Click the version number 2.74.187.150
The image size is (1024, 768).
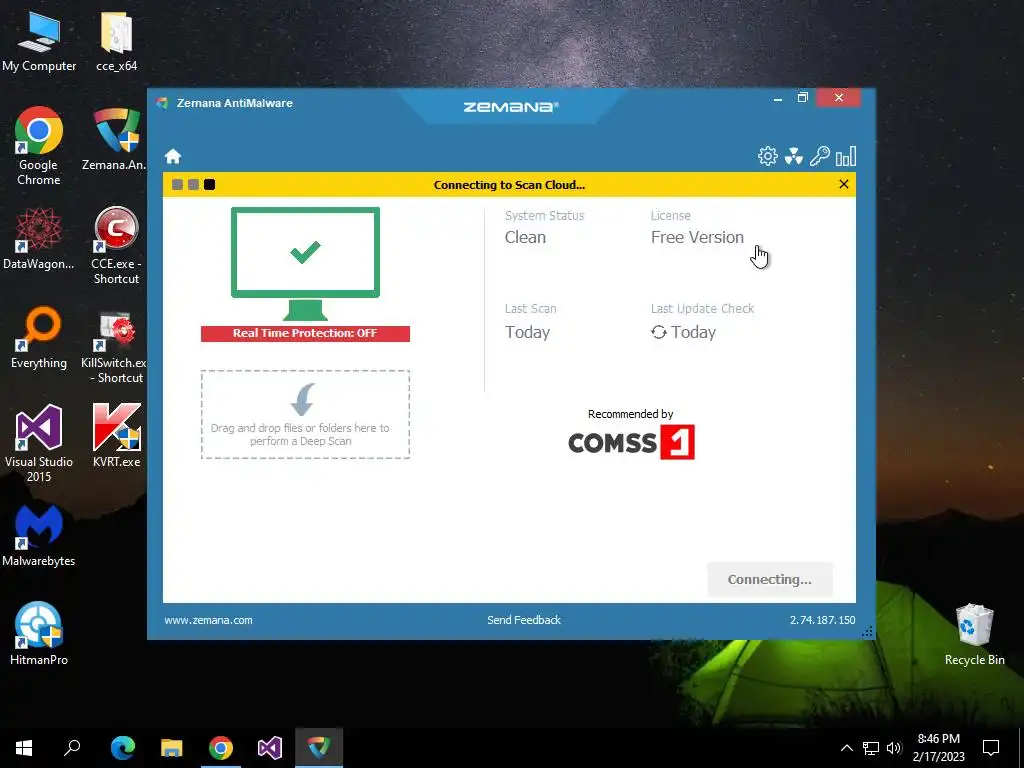[822, 620]
